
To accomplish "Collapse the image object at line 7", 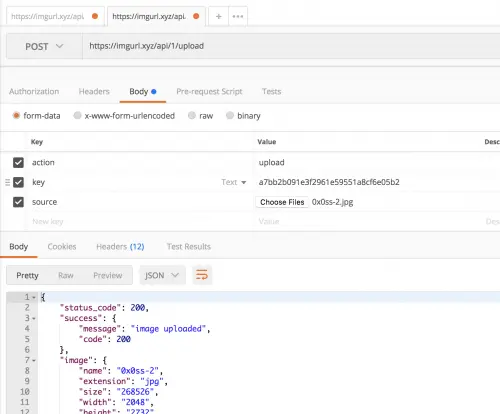I will [34, 360].
